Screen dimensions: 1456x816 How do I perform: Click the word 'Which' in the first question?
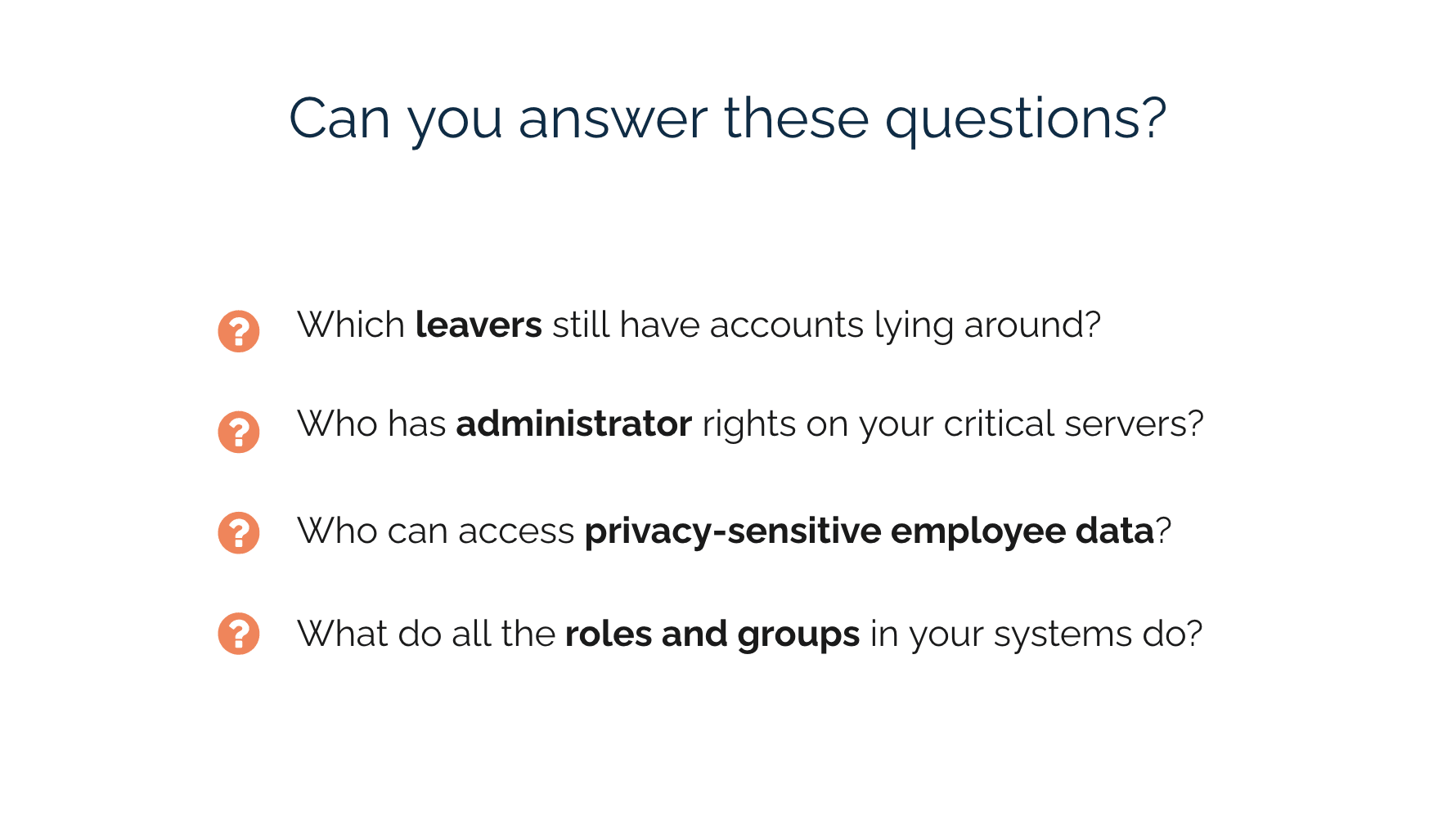(351, 325)
